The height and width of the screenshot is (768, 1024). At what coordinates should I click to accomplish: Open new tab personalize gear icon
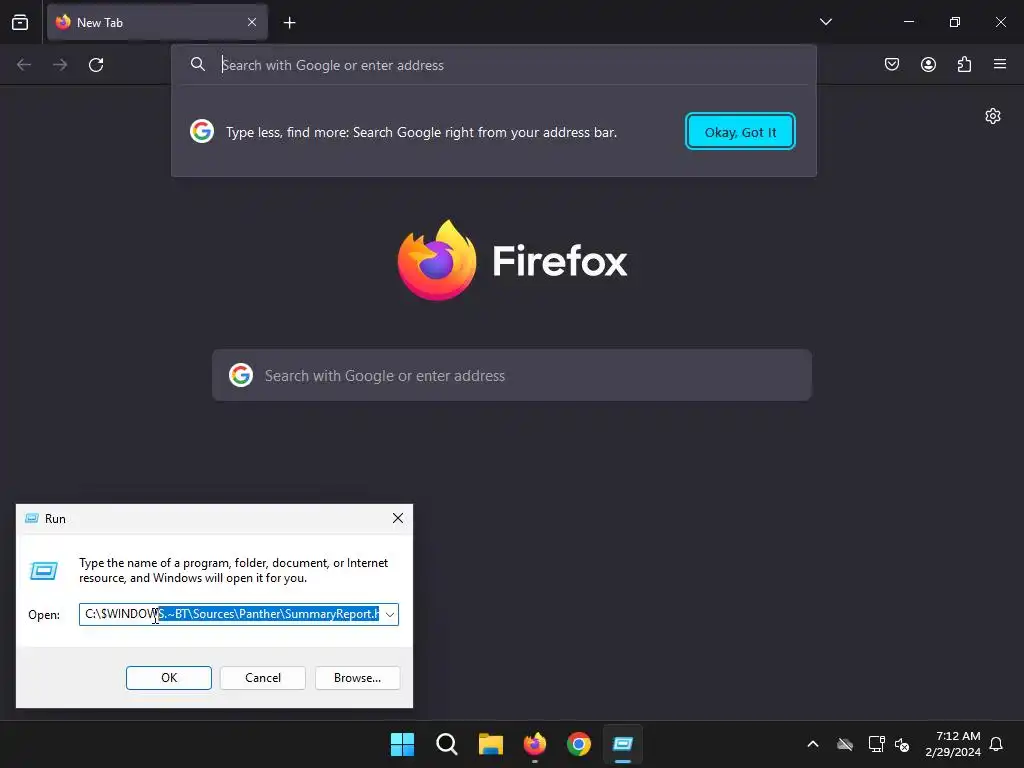point(993,116)
